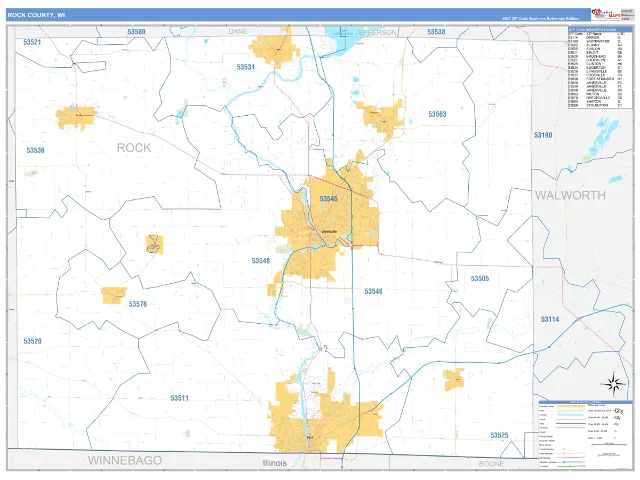Select the ZIP code label 53546
This screenshot has height=480, width=640.
pyautogui.click(x=373, y=291)
